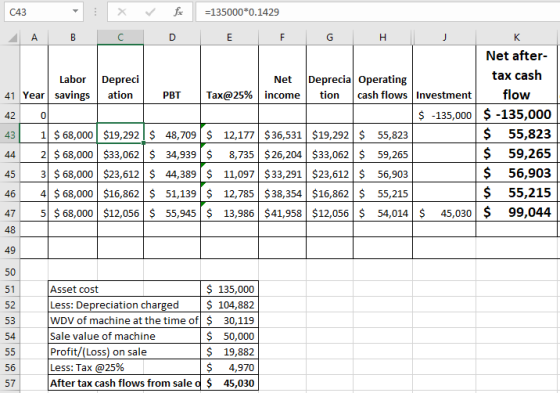Click depreciation cell showing $33,062 in column C

(120, 154)
